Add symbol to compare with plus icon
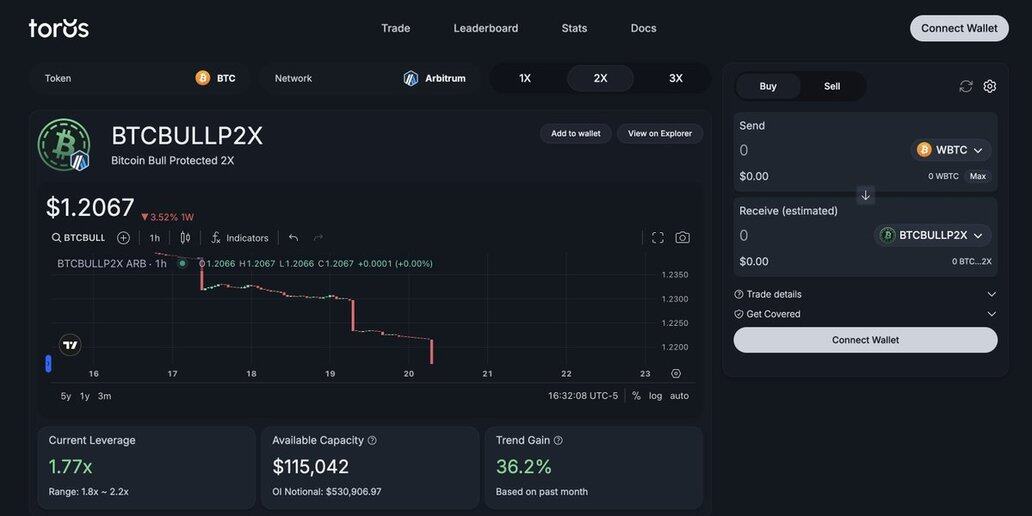This screenshot has height=516, width=1032. 123,238
